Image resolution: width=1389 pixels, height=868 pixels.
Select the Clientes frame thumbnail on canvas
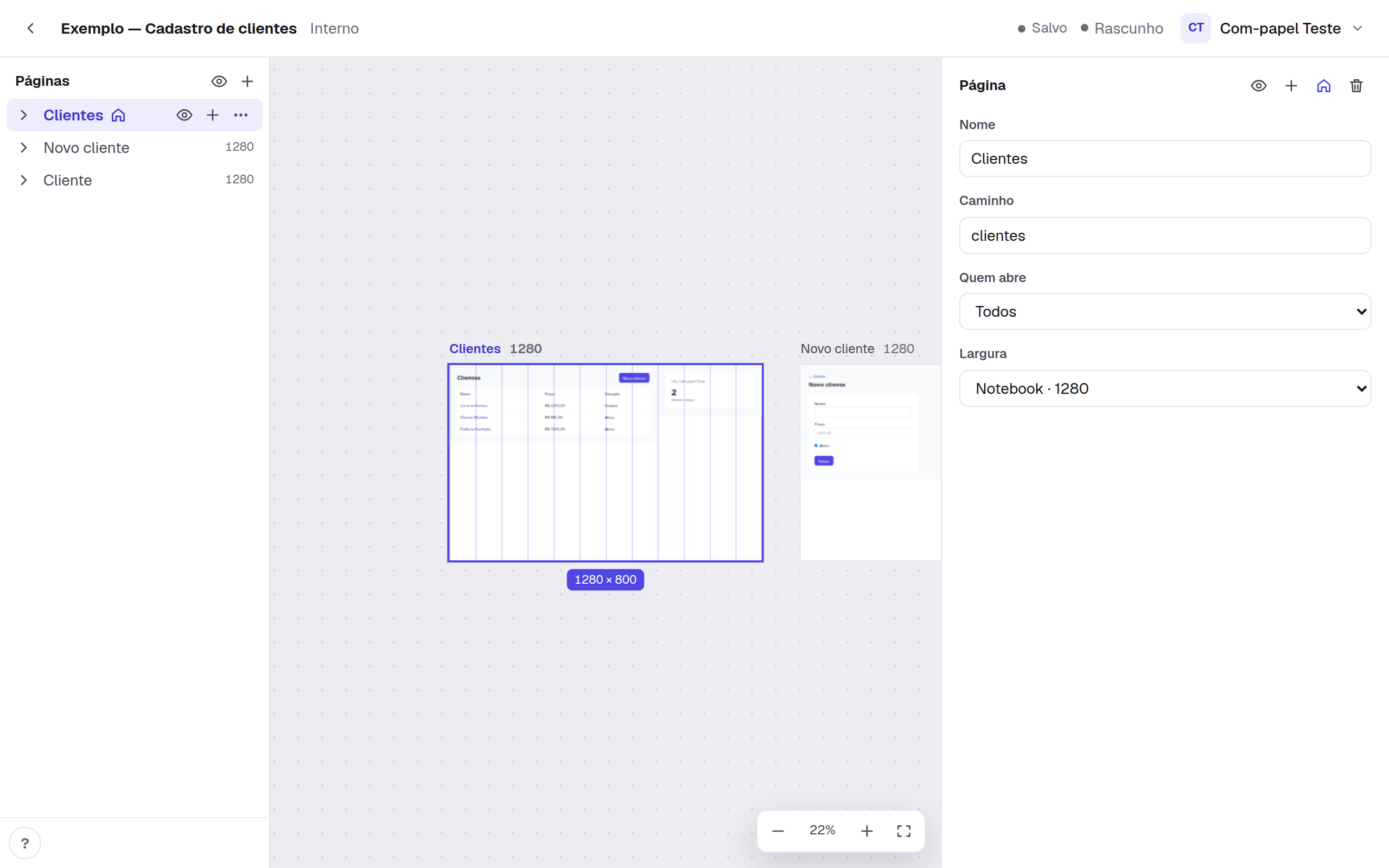[x=606, y=463]
